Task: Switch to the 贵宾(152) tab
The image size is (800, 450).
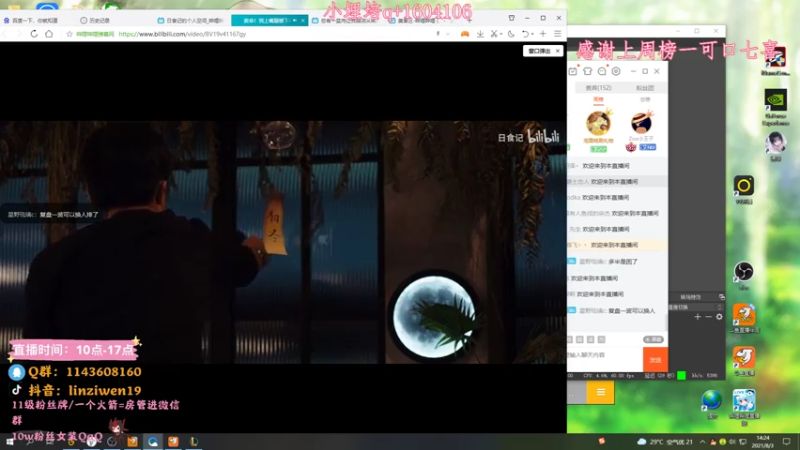Action: (x=598, y=88)
